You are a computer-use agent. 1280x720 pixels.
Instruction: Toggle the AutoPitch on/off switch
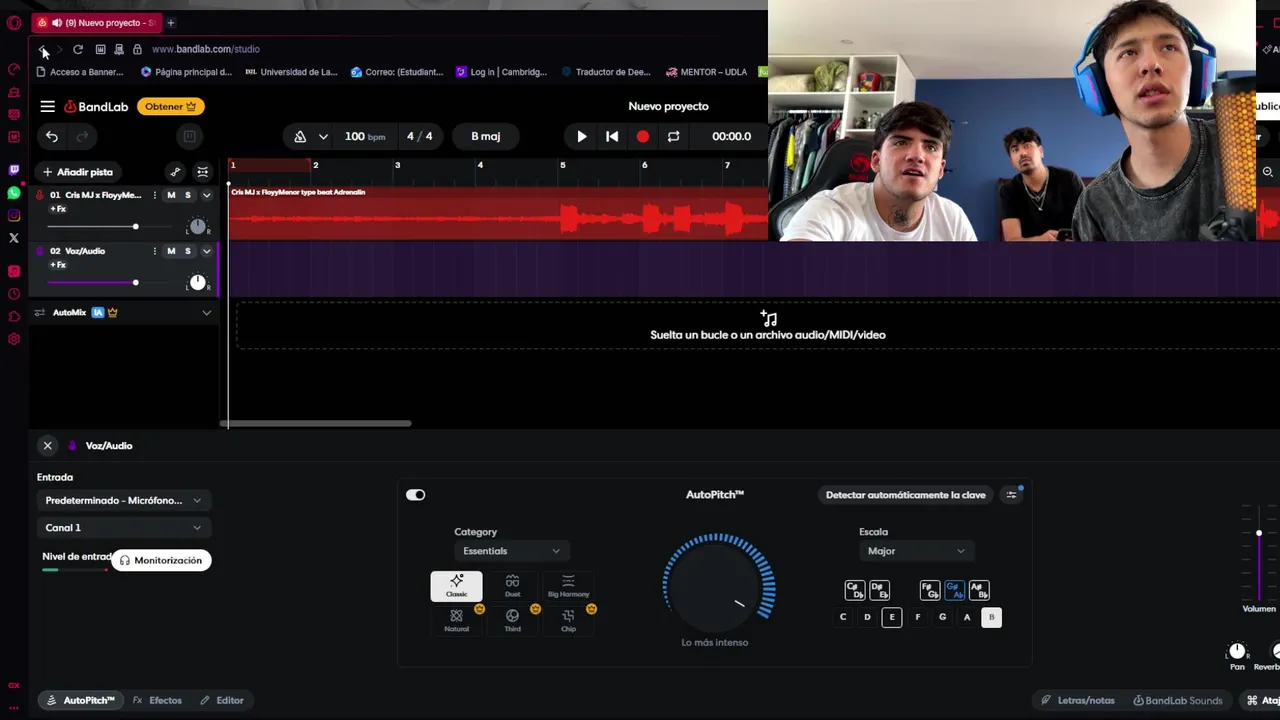pos(416,495)
